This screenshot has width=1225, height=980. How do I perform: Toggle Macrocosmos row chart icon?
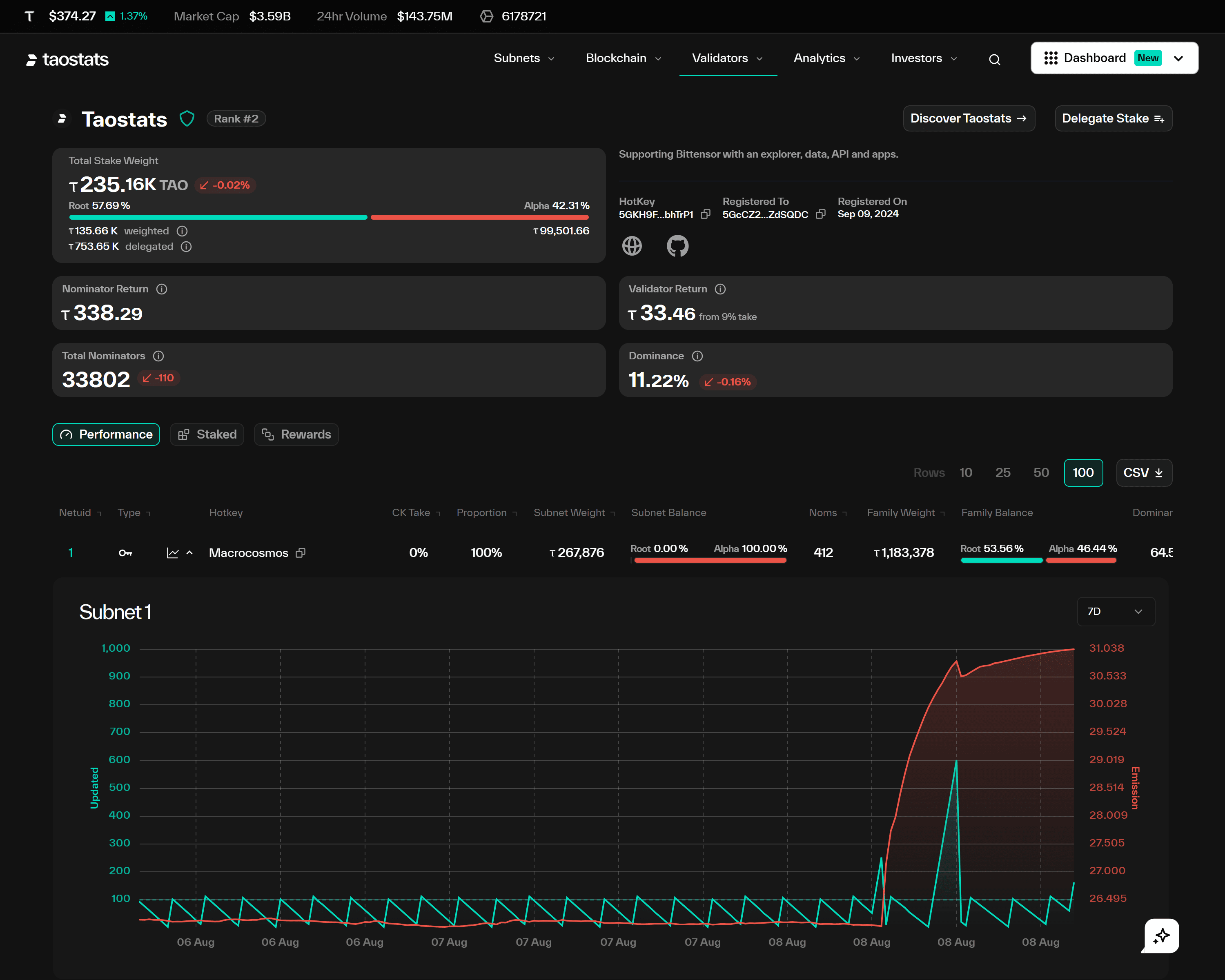tap(173, 553)
